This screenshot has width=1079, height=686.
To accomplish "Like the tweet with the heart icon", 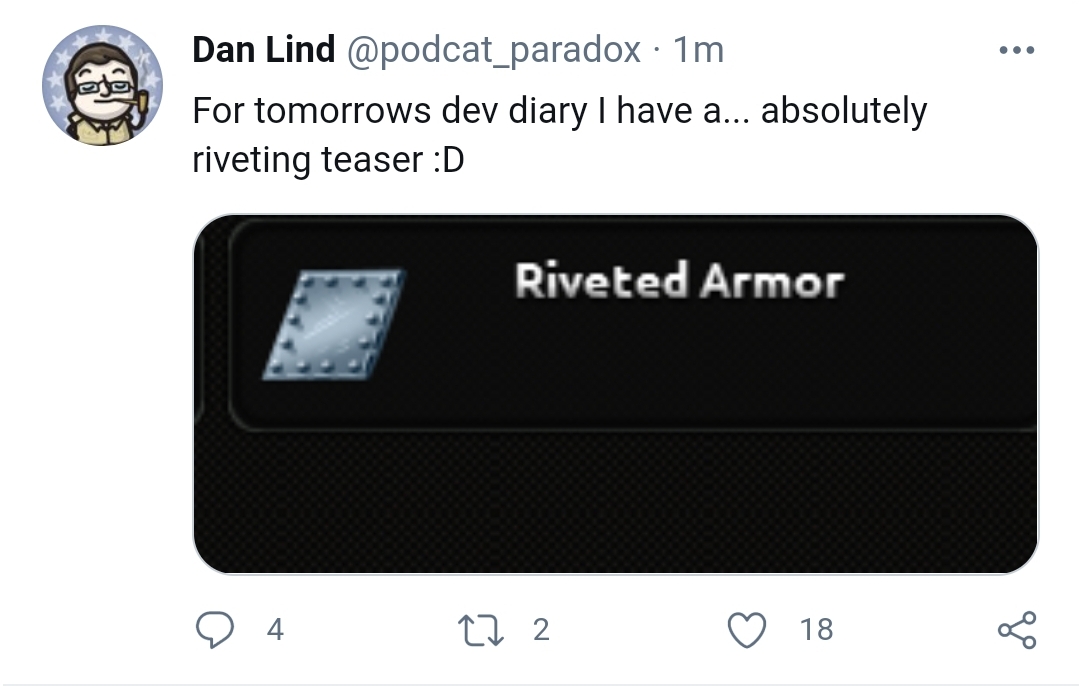I will pos(747,630).
